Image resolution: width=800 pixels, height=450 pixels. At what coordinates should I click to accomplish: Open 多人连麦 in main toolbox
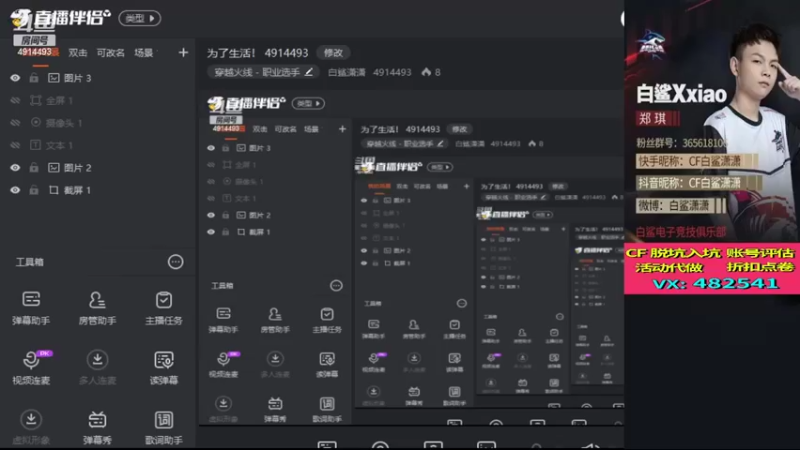click(x=97, y=367)
